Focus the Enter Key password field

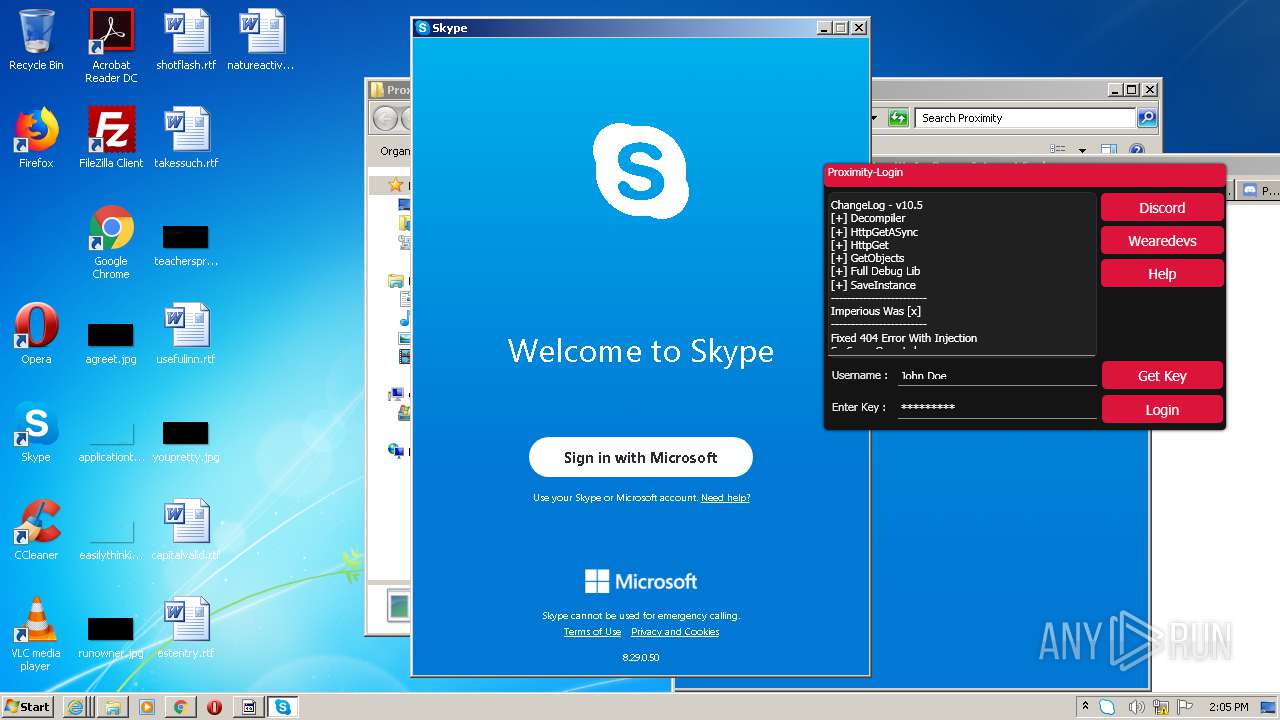996,408
